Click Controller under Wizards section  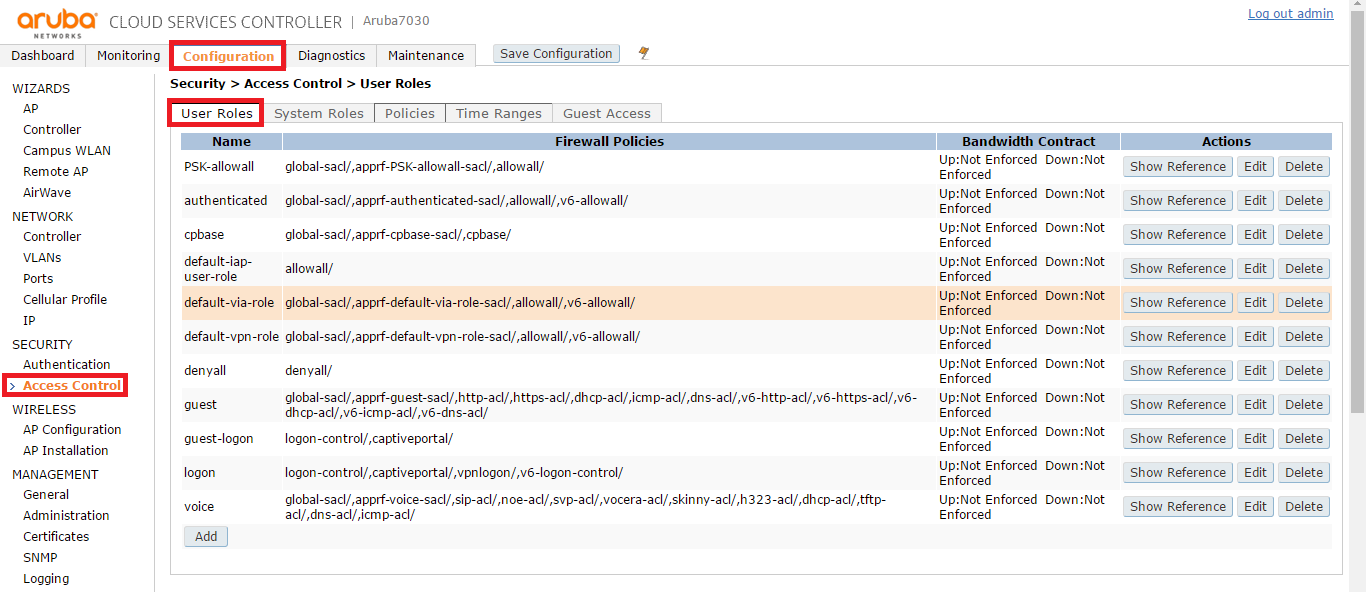52,129
